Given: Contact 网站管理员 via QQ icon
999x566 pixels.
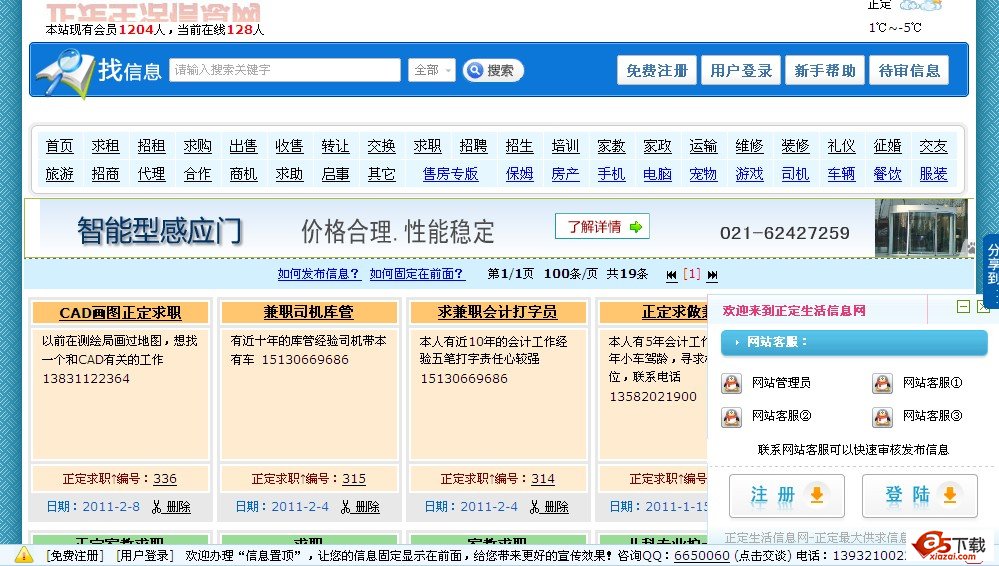Looking at the screenshot, I should [731, 383].
